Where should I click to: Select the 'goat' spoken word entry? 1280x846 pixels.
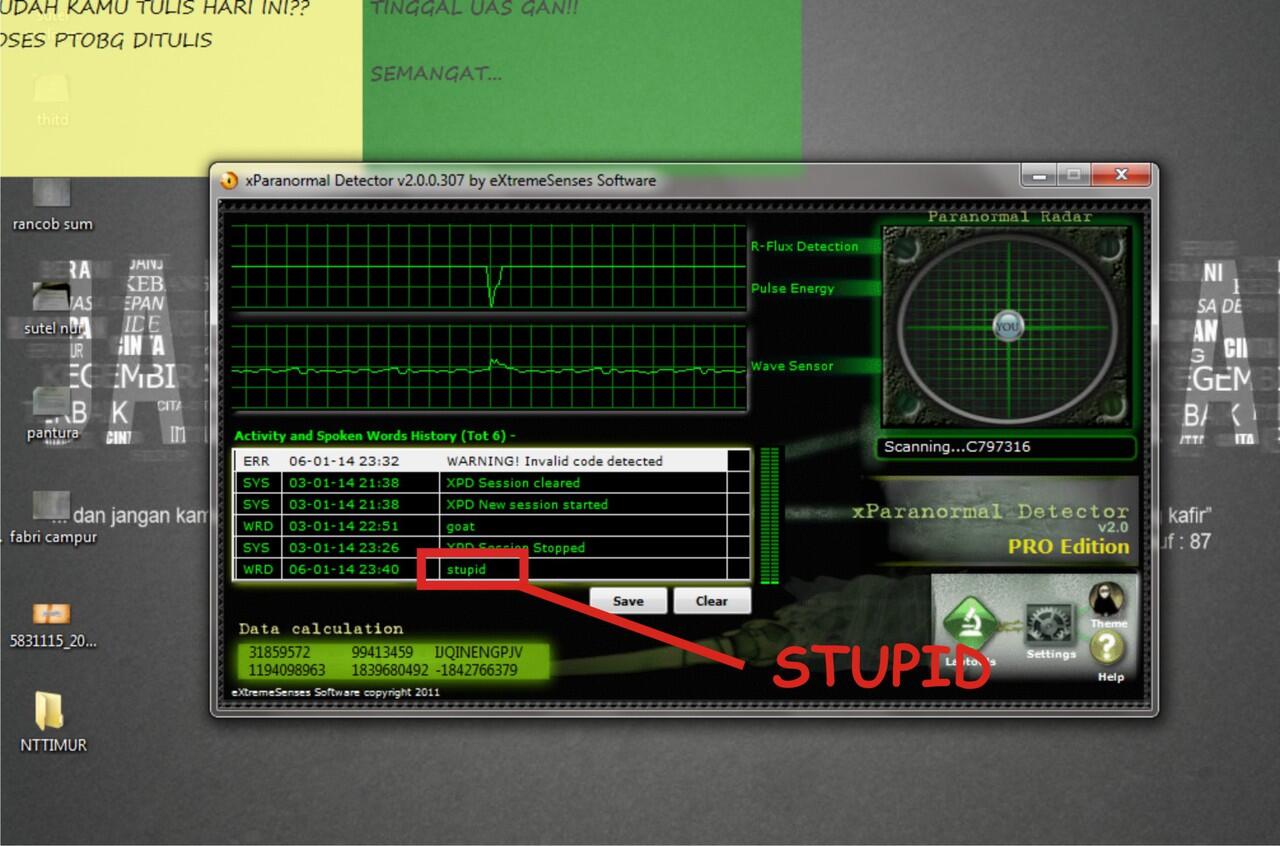491,526
